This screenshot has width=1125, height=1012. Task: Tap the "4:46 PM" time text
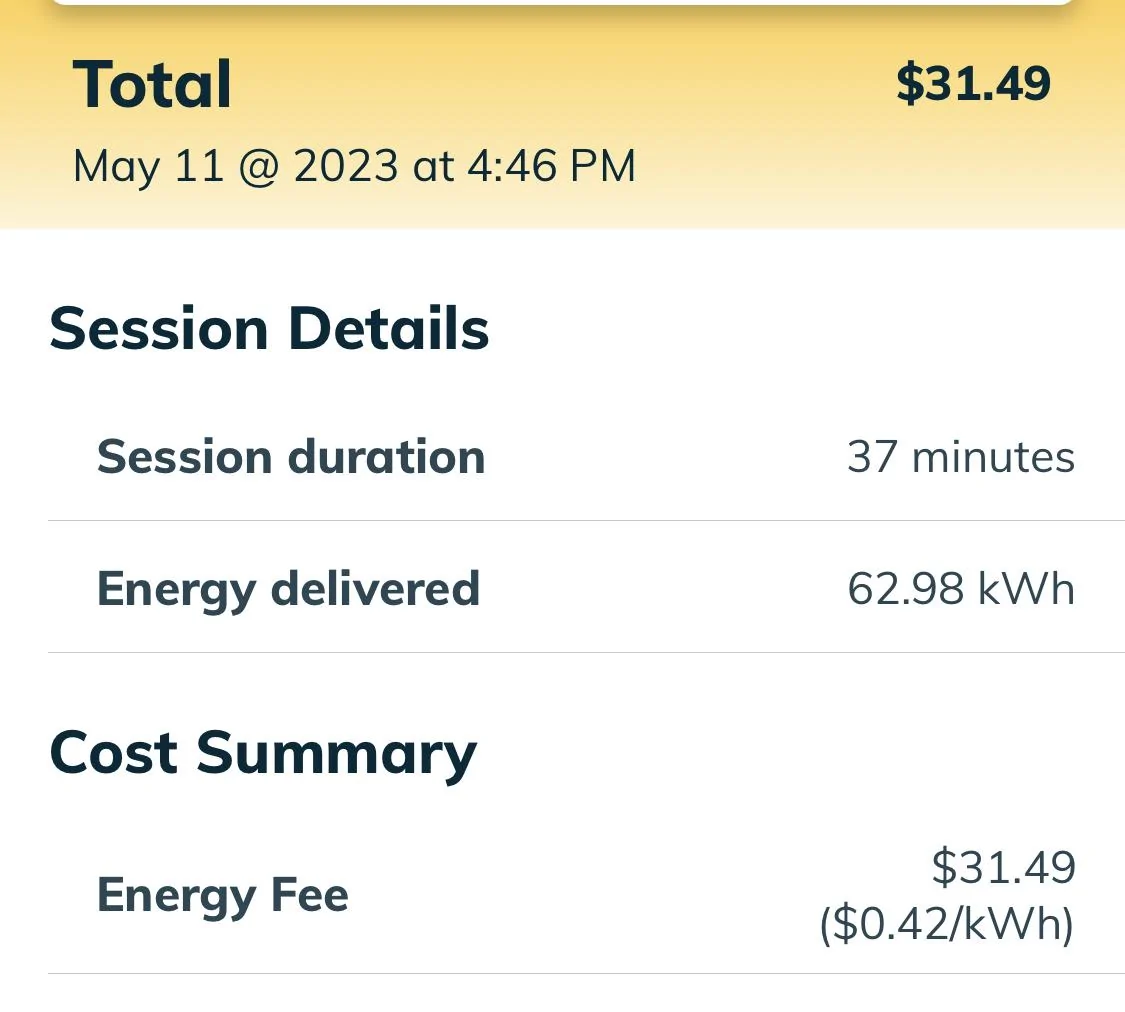point(551,166)
